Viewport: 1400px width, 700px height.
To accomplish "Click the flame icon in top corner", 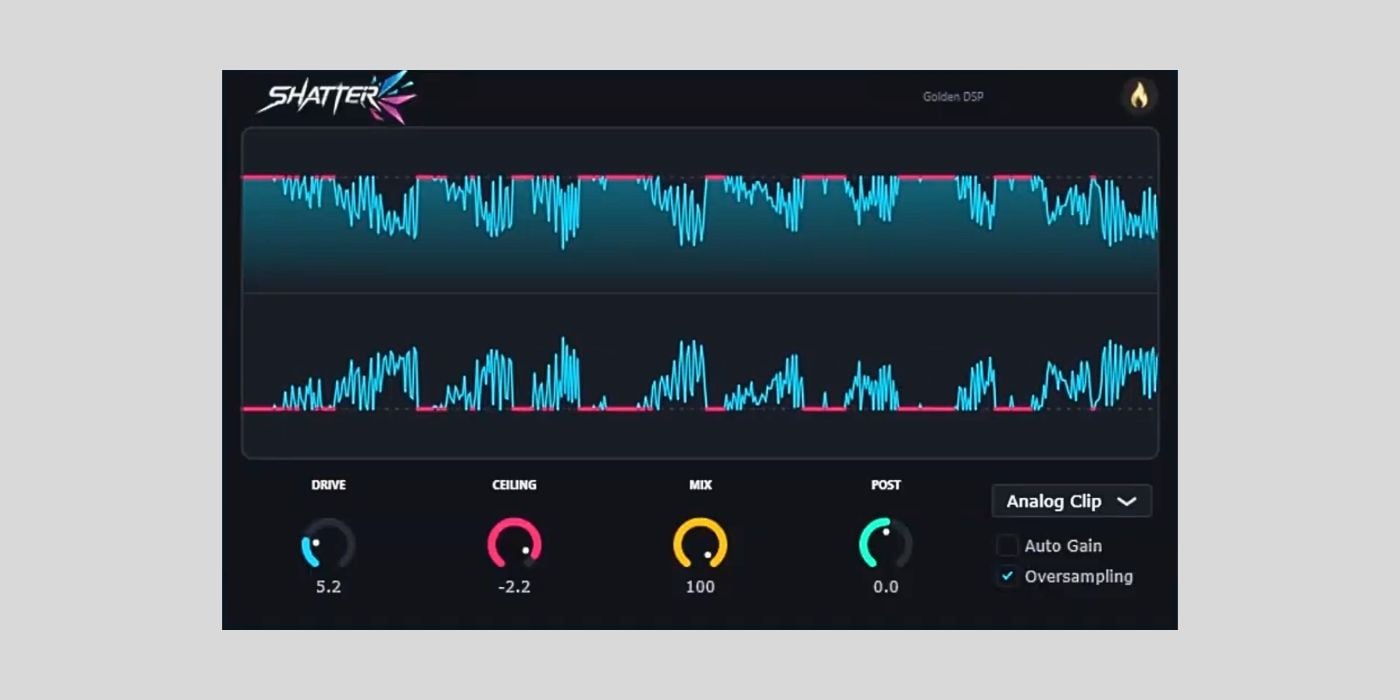I will pos(1139,96).
